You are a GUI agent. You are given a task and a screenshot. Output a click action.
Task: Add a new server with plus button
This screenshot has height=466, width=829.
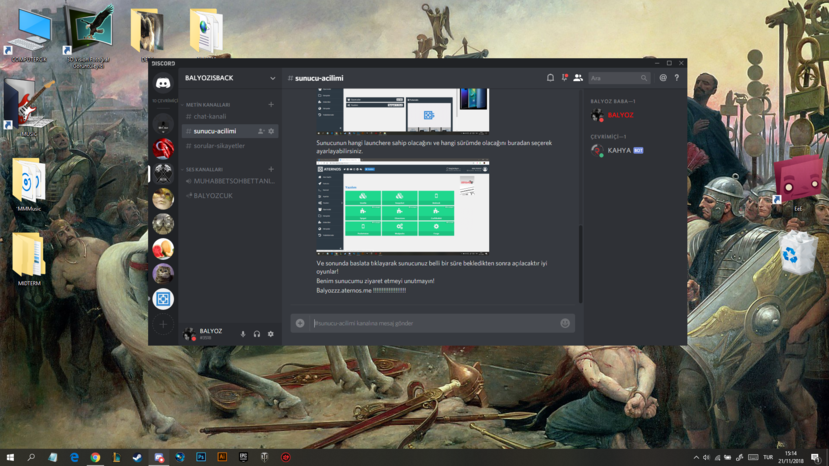163,324
